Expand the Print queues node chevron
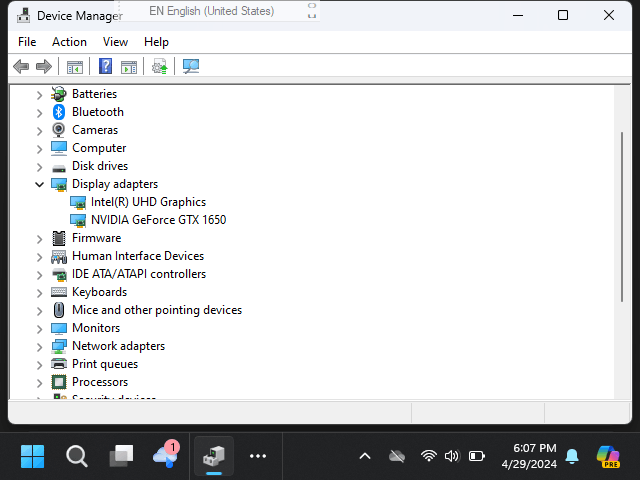Image resolution: width=640 pixels, height=480 pixels. click(x=39, y=365)
